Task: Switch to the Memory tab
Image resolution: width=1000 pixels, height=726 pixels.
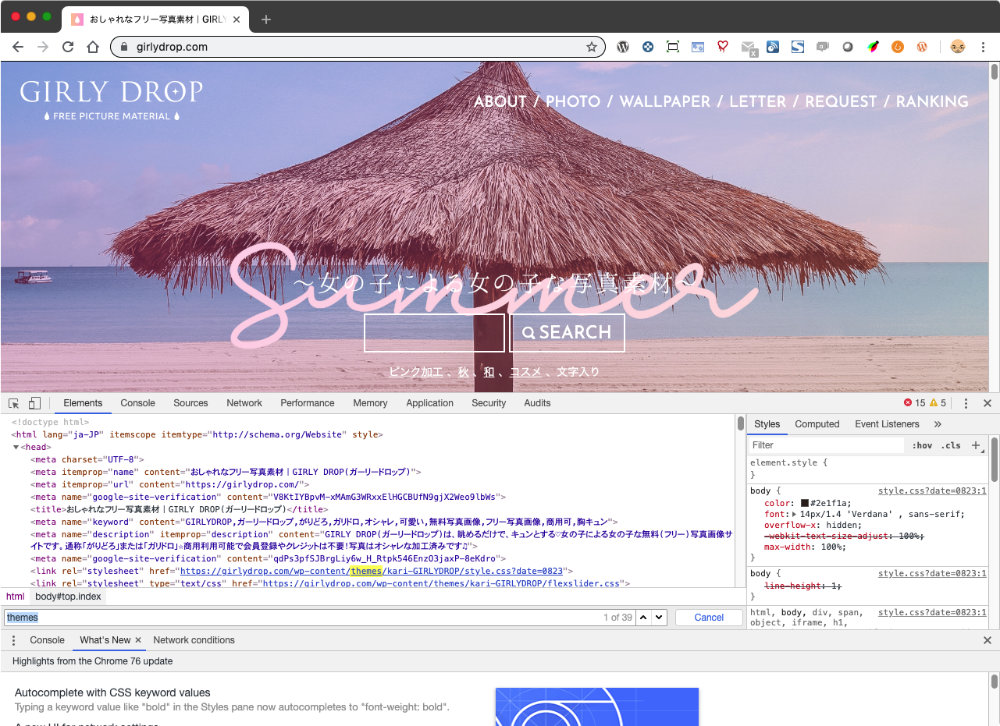Action: (x=371, y=403)
